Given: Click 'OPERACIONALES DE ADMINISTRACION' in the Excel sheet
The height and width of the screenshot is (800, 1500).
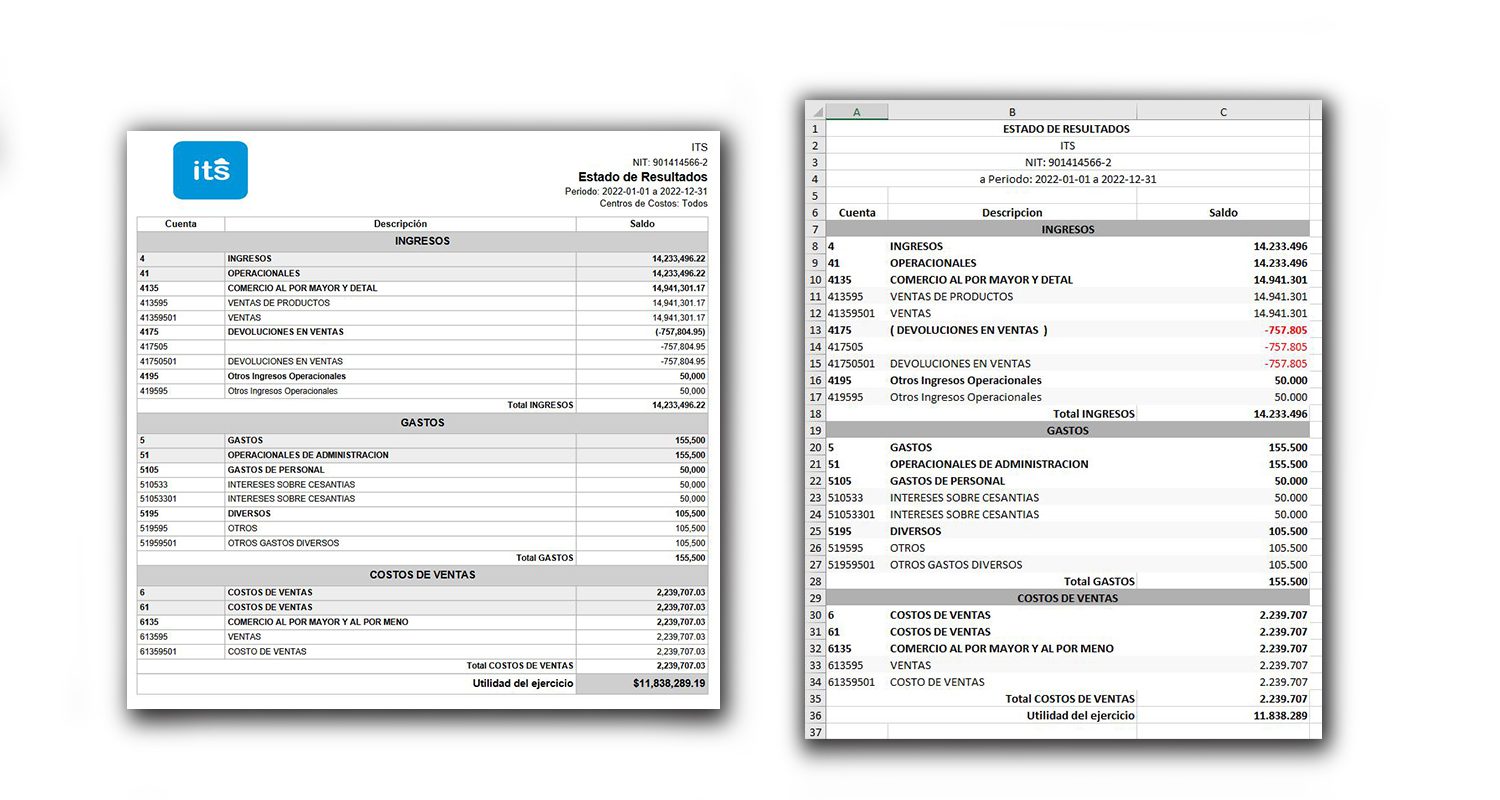Looking at the screenshot, I should coord(989,464).
